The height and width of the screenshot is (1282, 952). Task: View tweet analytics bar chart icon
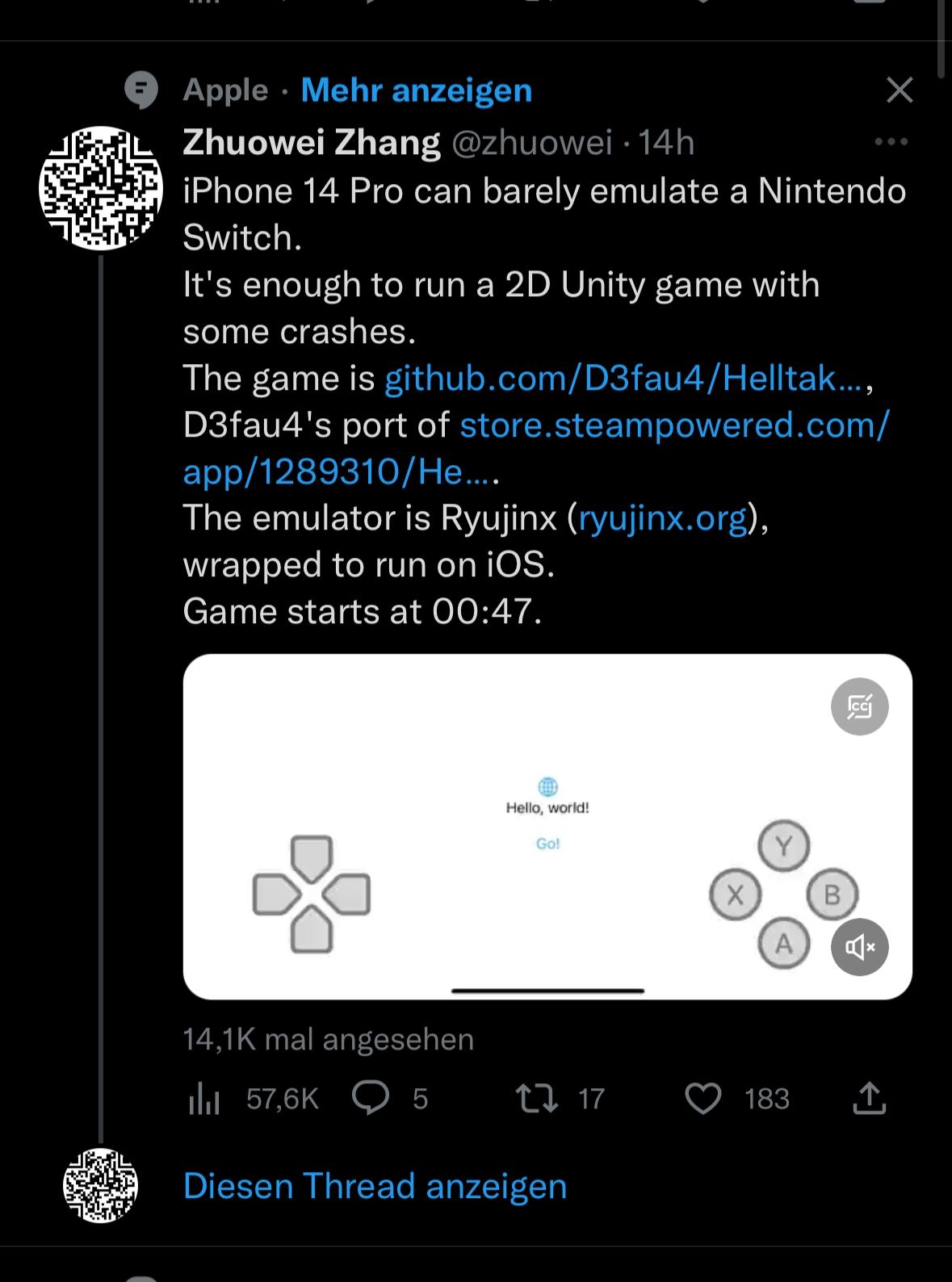[204, 1099]
